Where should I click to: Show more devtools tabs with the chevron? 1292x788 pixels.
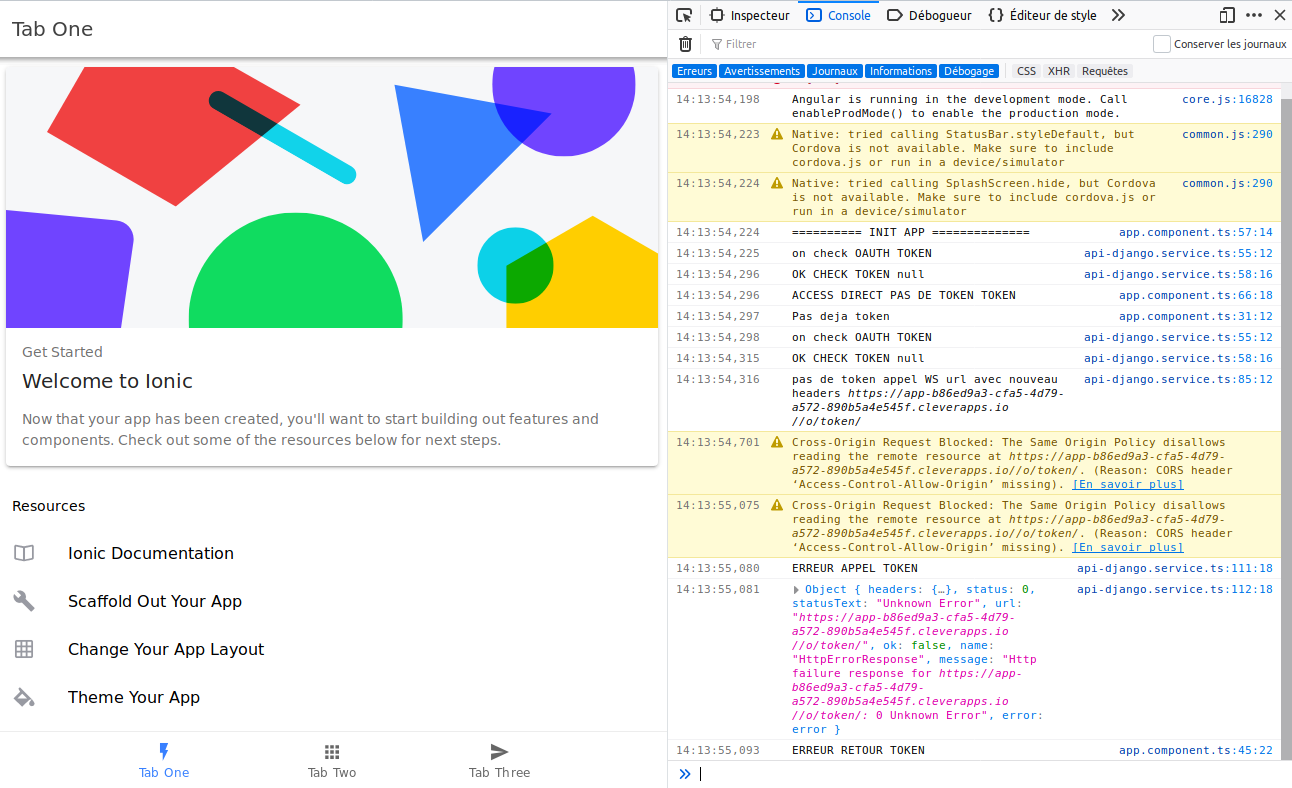click(x=1118, y=15)
